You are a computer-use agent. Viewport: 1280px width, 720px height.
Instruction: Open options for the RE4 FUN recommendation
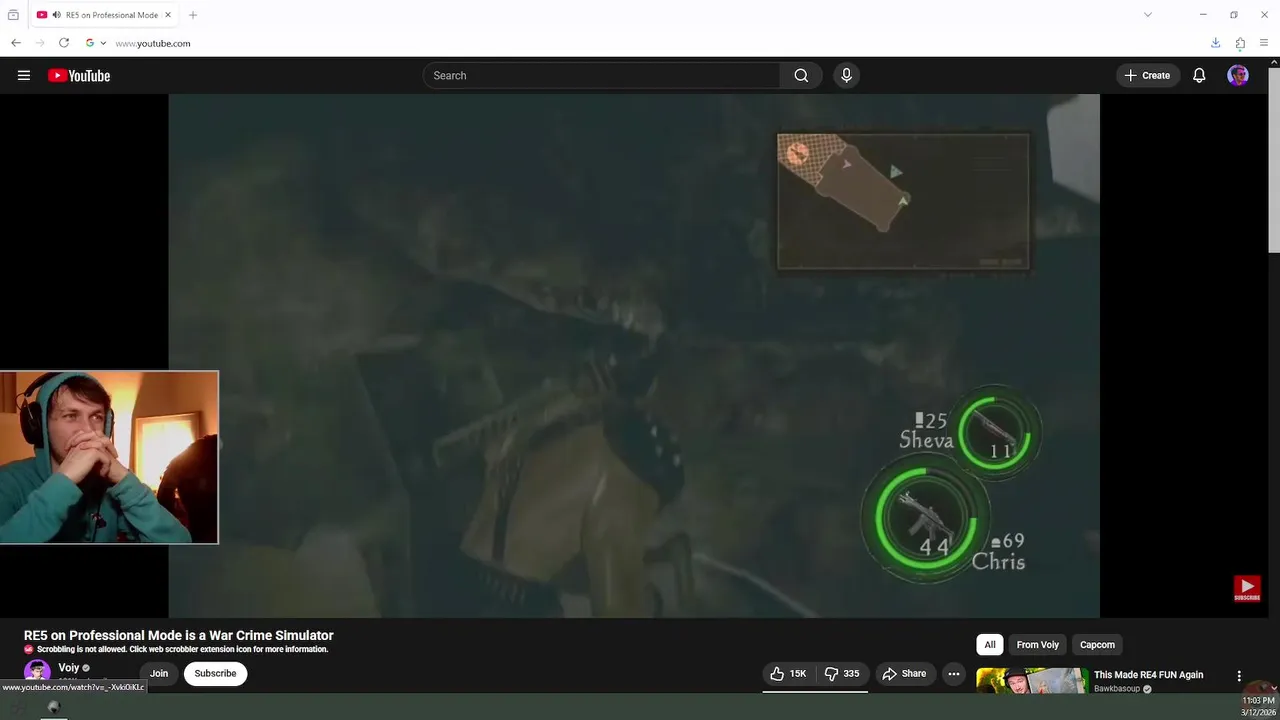[1239, 676]
